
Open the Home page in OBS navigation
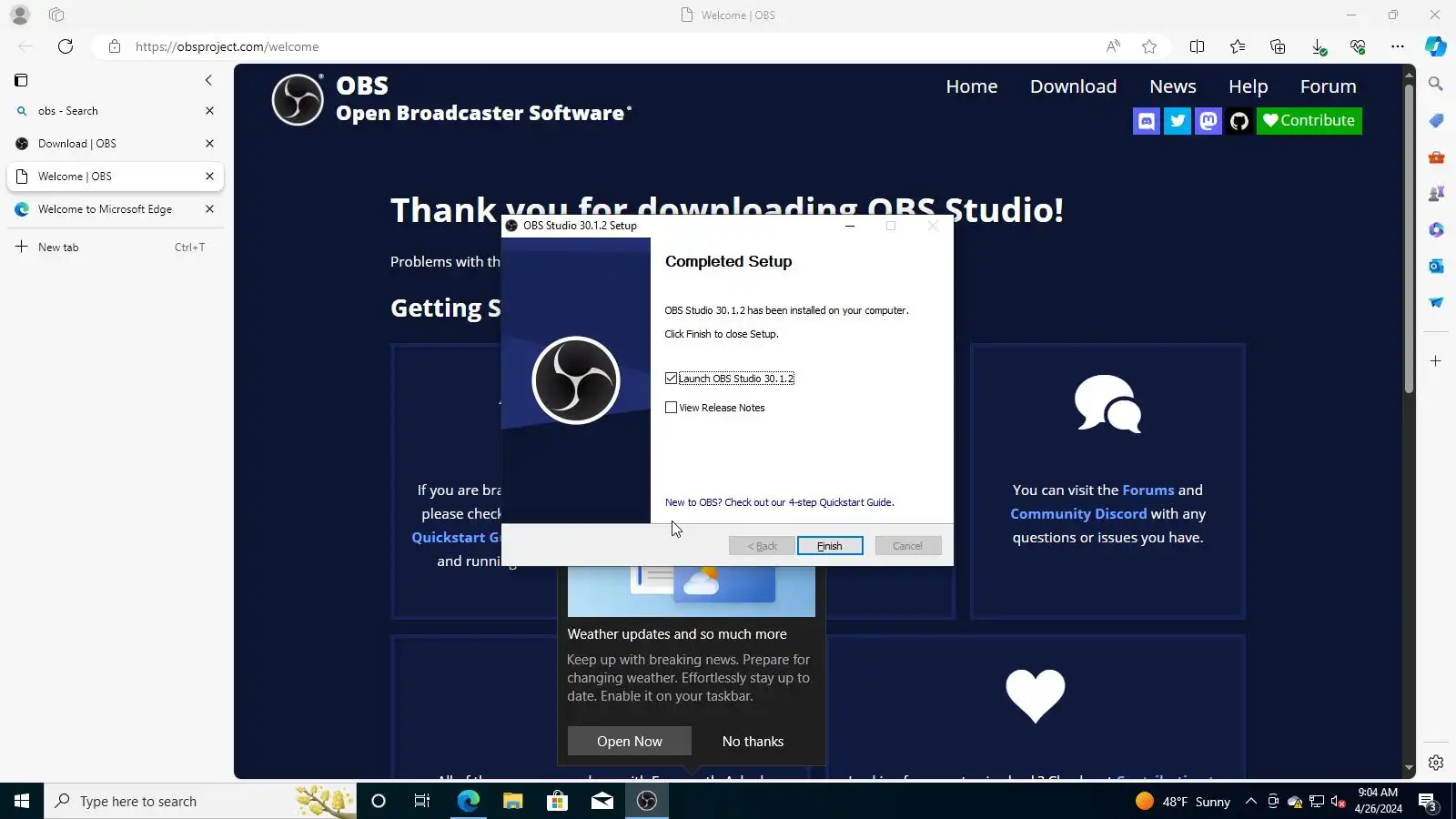pyautogui.click(x=972, y=86)
